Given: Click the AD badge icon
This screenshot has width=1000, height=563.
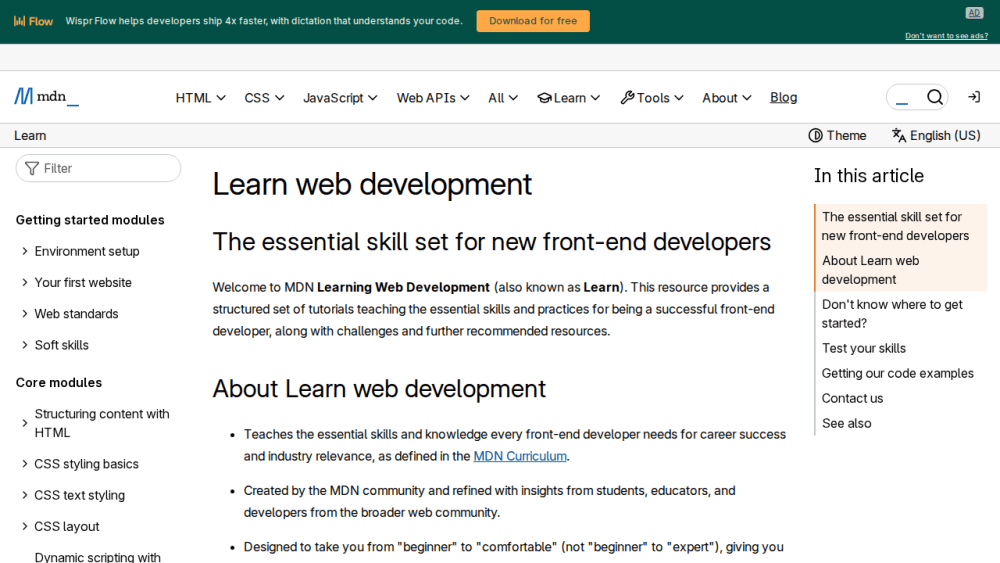Looking at the screenshot, I should (x=974, y=13).
